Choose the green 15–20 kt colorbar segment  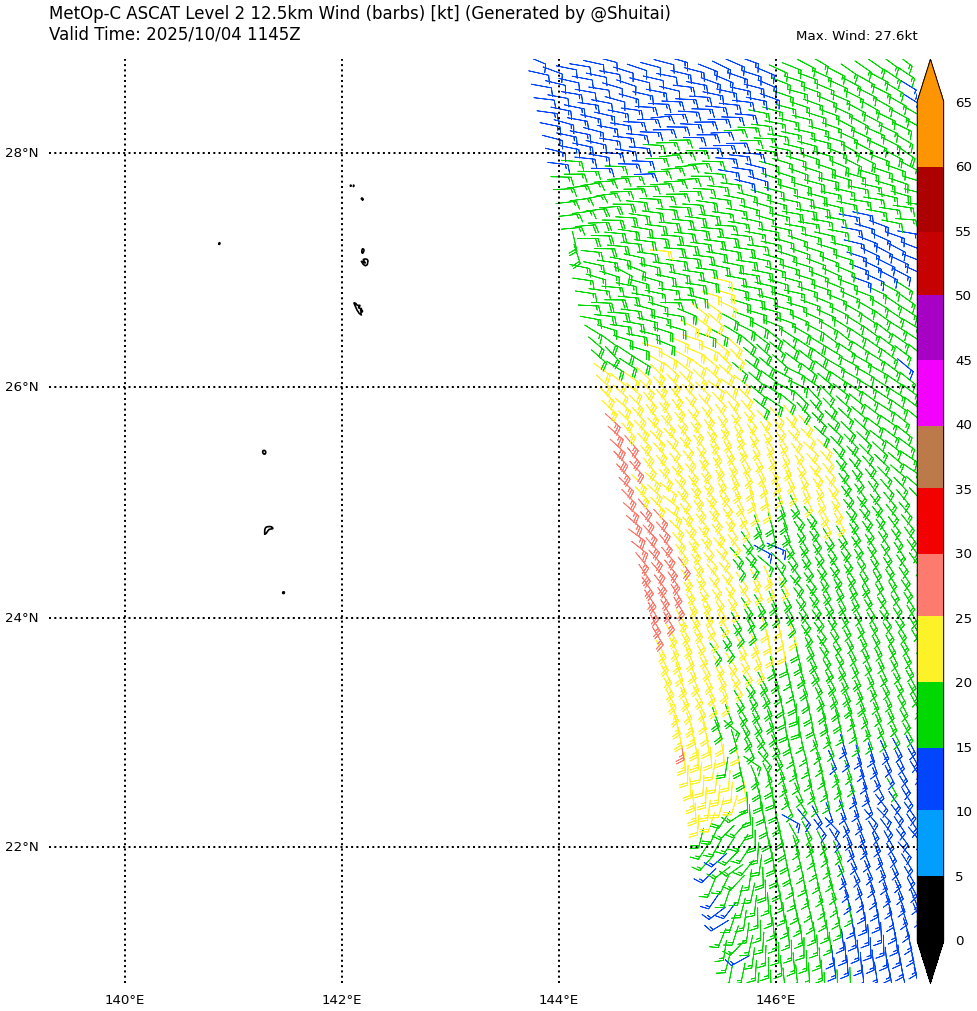point(930,714)
